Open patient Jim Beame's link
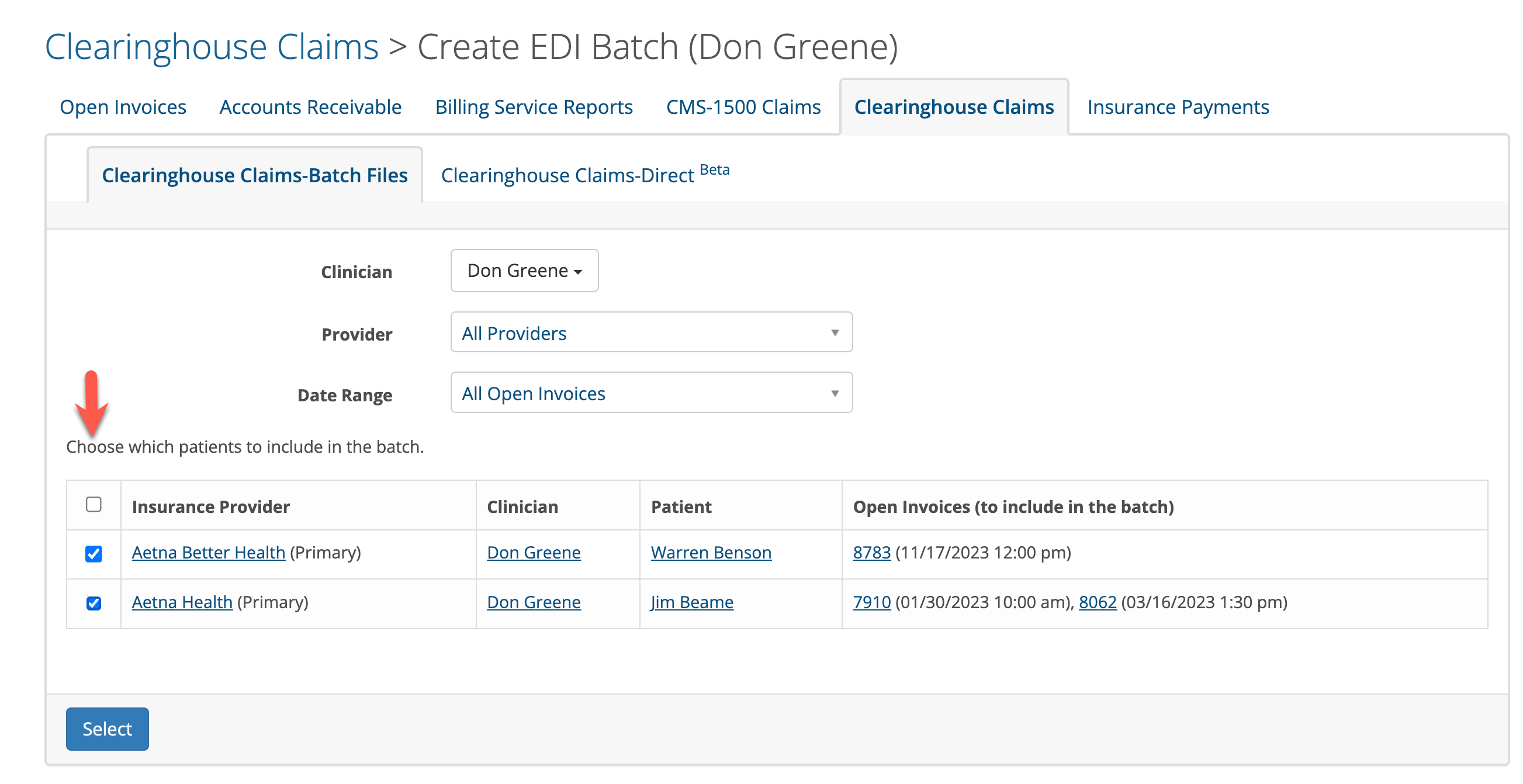1523x784 pixels. (x=692, y=602)
